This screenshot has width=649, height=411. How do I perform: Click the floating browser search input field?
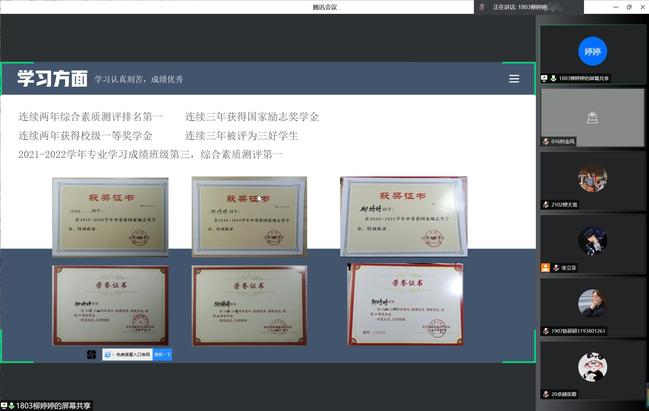[x=126, y=355]
